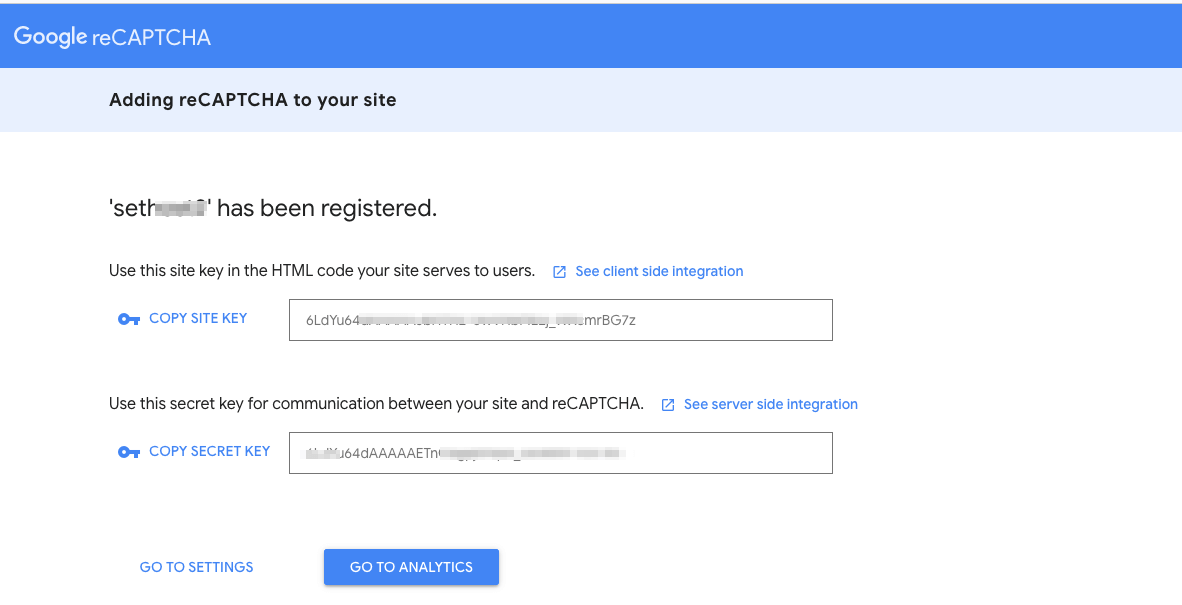The width and height of the screenshot is (1182, 605).
Task: Click the key icon beside COPY SECRET KEY
Action: coord(129,451)
